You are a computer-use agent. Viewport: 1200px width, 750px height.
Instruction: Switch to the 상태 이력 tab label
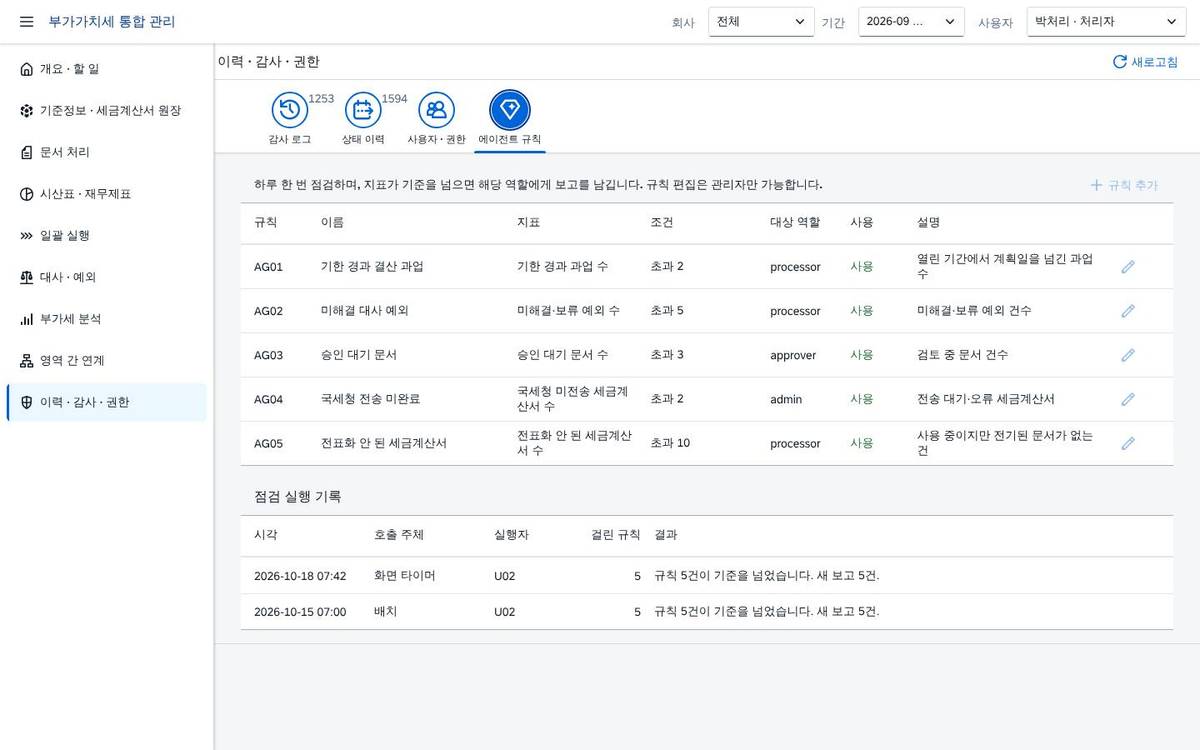click(x=363, y=139)
